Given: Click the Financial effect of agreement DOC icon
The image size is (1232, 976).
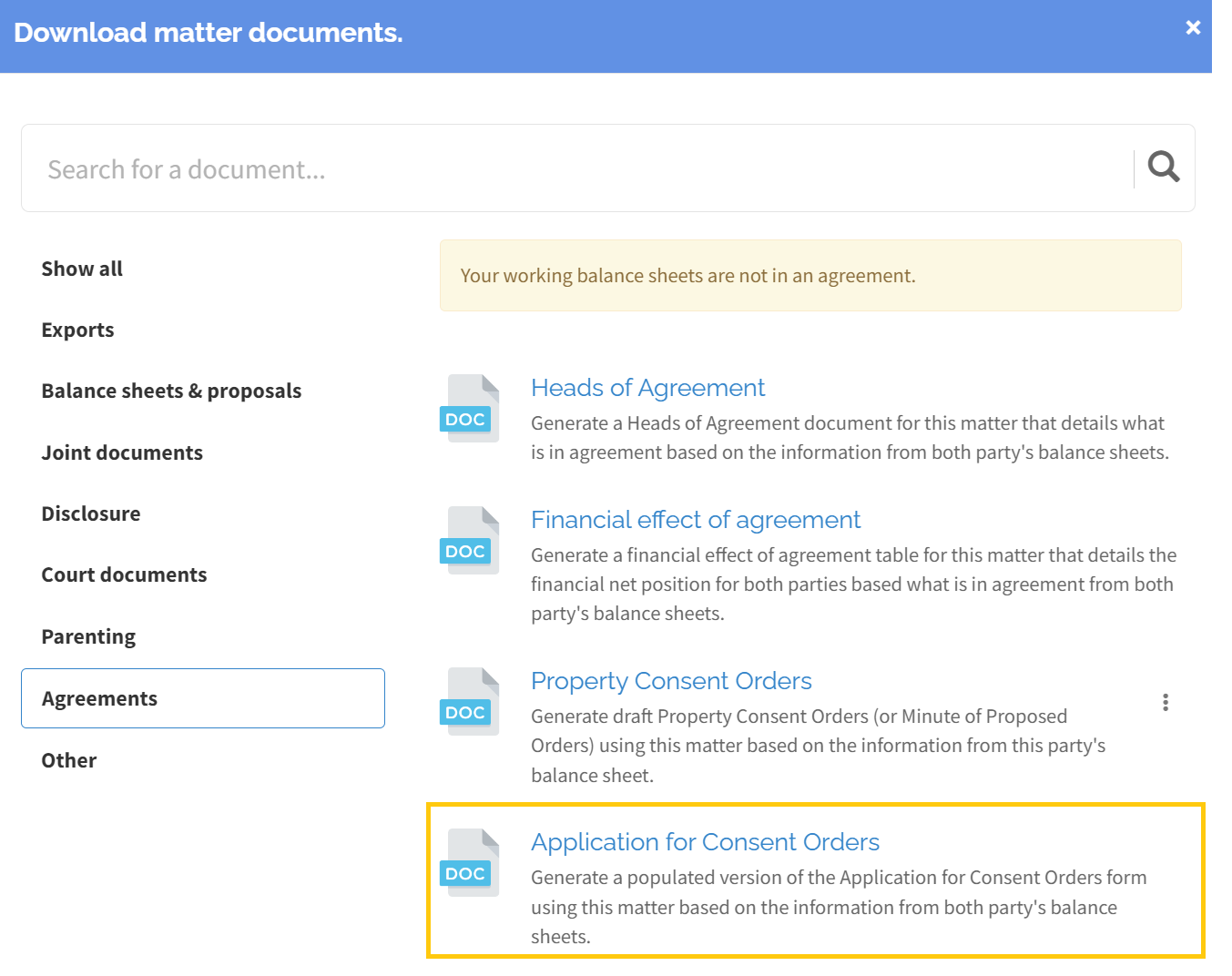Looking at the screenshot, I should 470,541.
